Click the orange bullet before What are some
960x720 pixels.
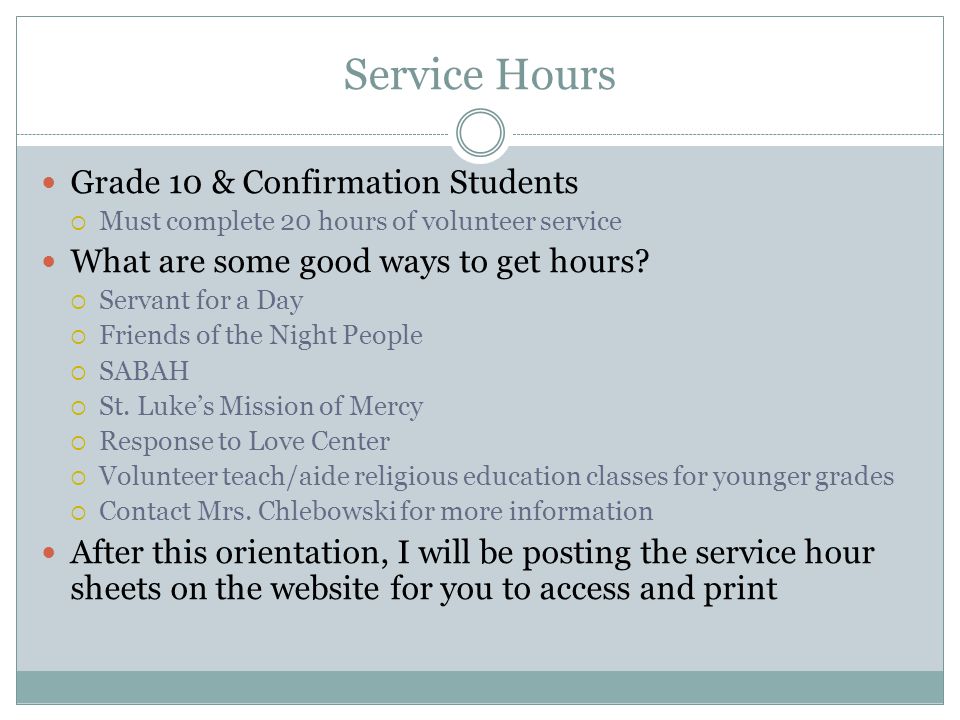49,262
